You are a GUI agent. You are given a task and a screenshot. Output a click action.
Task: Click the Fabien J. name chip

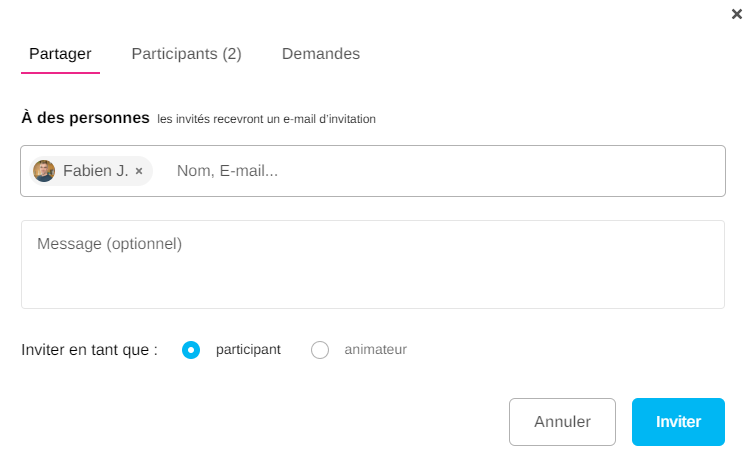95,171
